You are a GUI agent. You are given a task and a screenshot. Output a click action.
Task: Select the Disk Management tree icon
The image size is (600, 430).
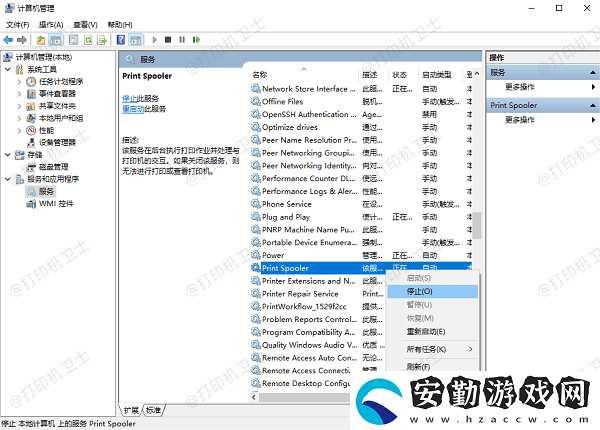pos(31,167)
